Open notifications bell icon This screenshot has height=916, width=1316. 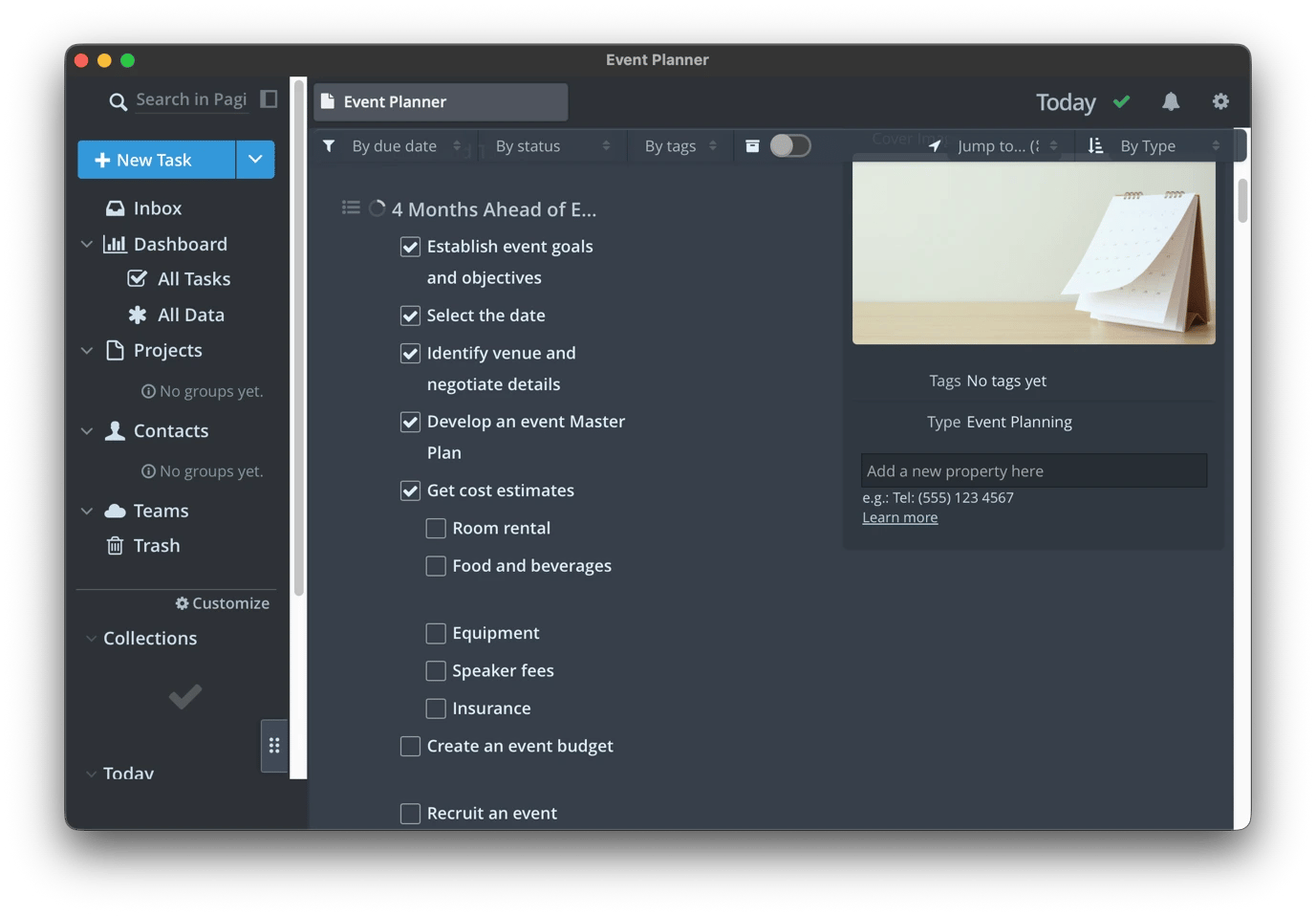coord(1171,101)
